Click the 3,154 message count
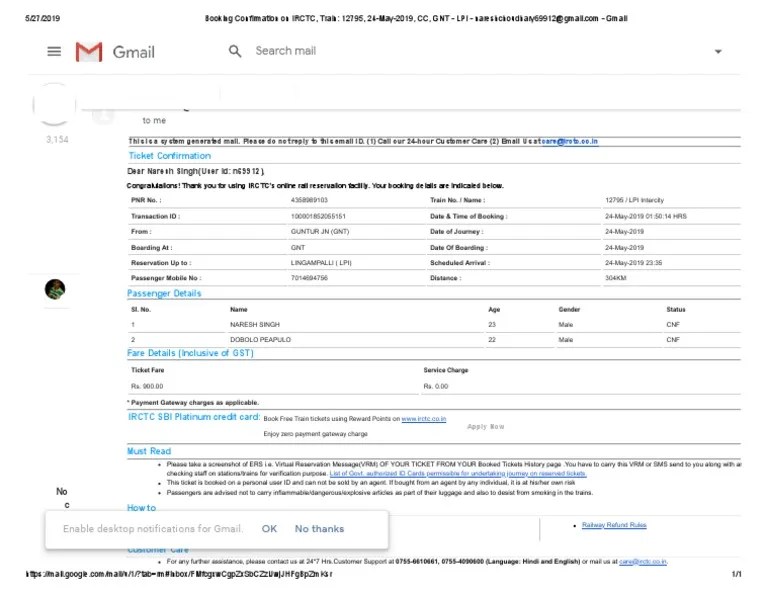Viewport: 768px width, 594px height. tap(57, 140)
